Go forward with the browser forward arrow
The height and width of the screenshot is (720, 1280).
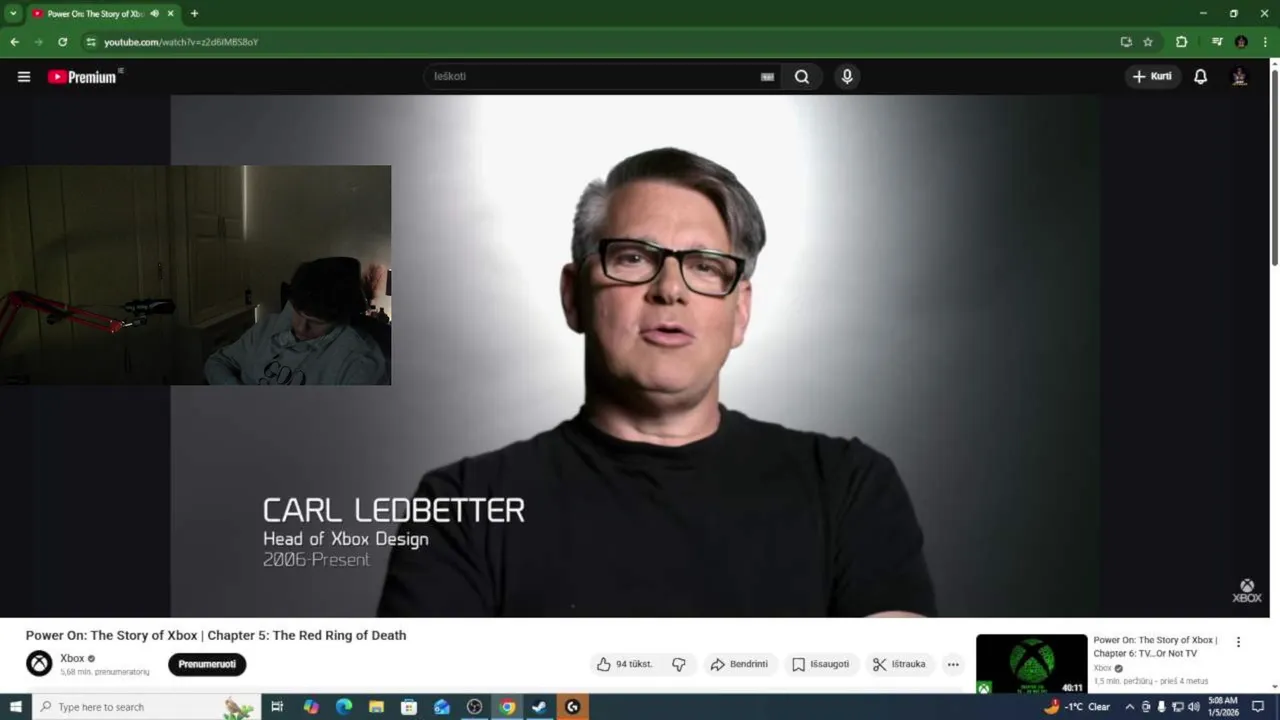click(x=38, y=42)
